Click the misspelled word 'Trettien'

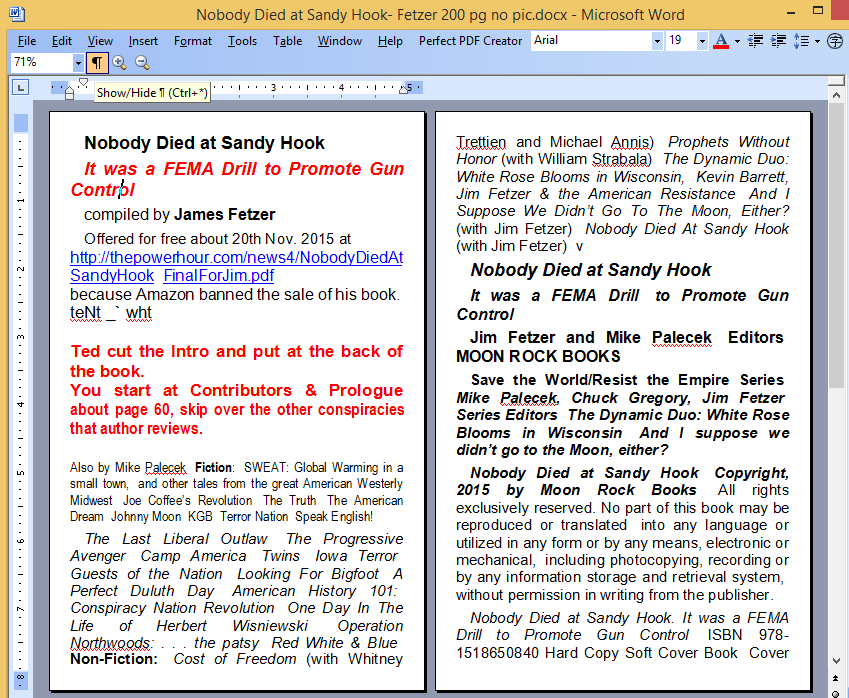481,142
